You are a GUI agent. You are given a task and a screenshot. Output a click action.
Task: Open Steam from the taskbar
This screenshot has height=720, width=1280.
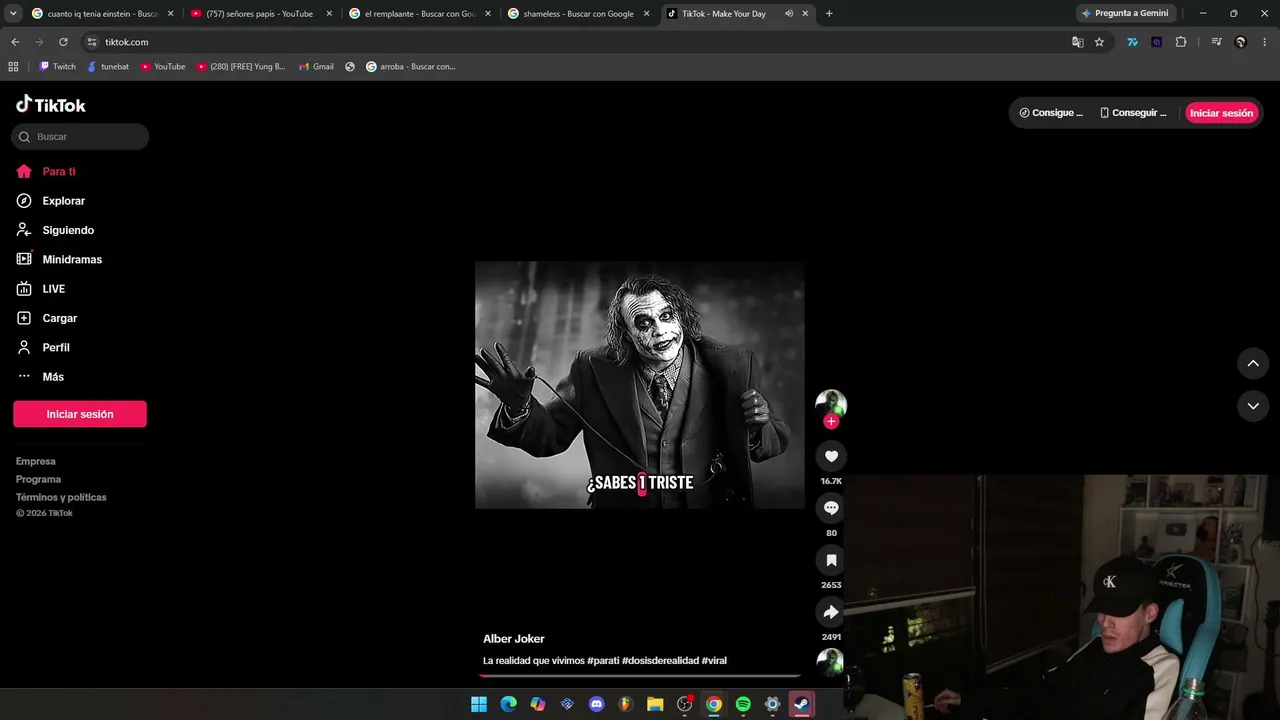[802, 704]
